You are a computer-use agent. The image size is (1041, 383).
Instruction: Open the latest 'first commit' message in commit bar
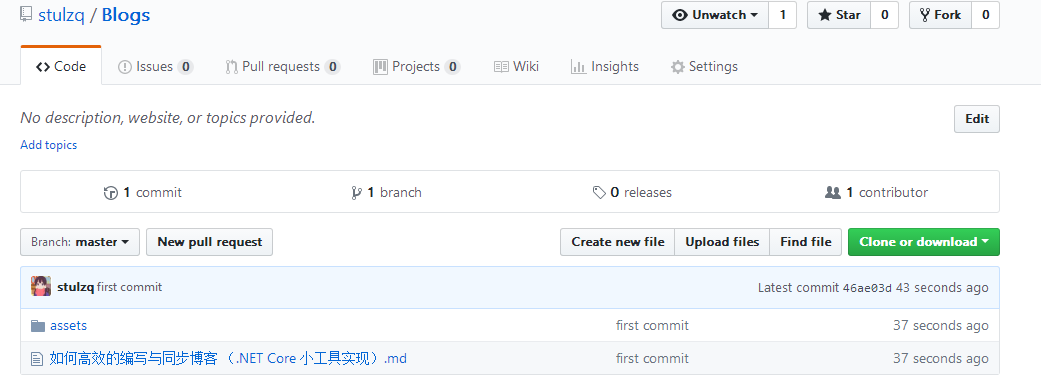[x=129, y=287]
